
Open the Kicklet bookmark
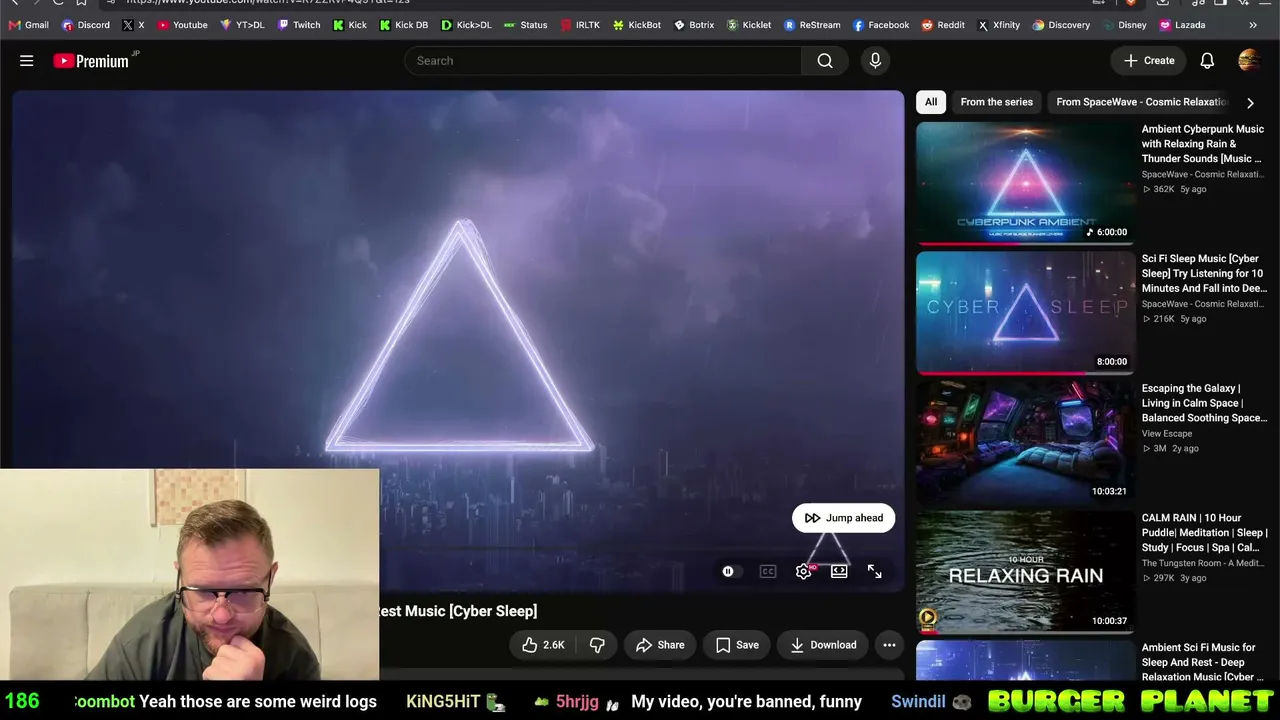[749, 25]
